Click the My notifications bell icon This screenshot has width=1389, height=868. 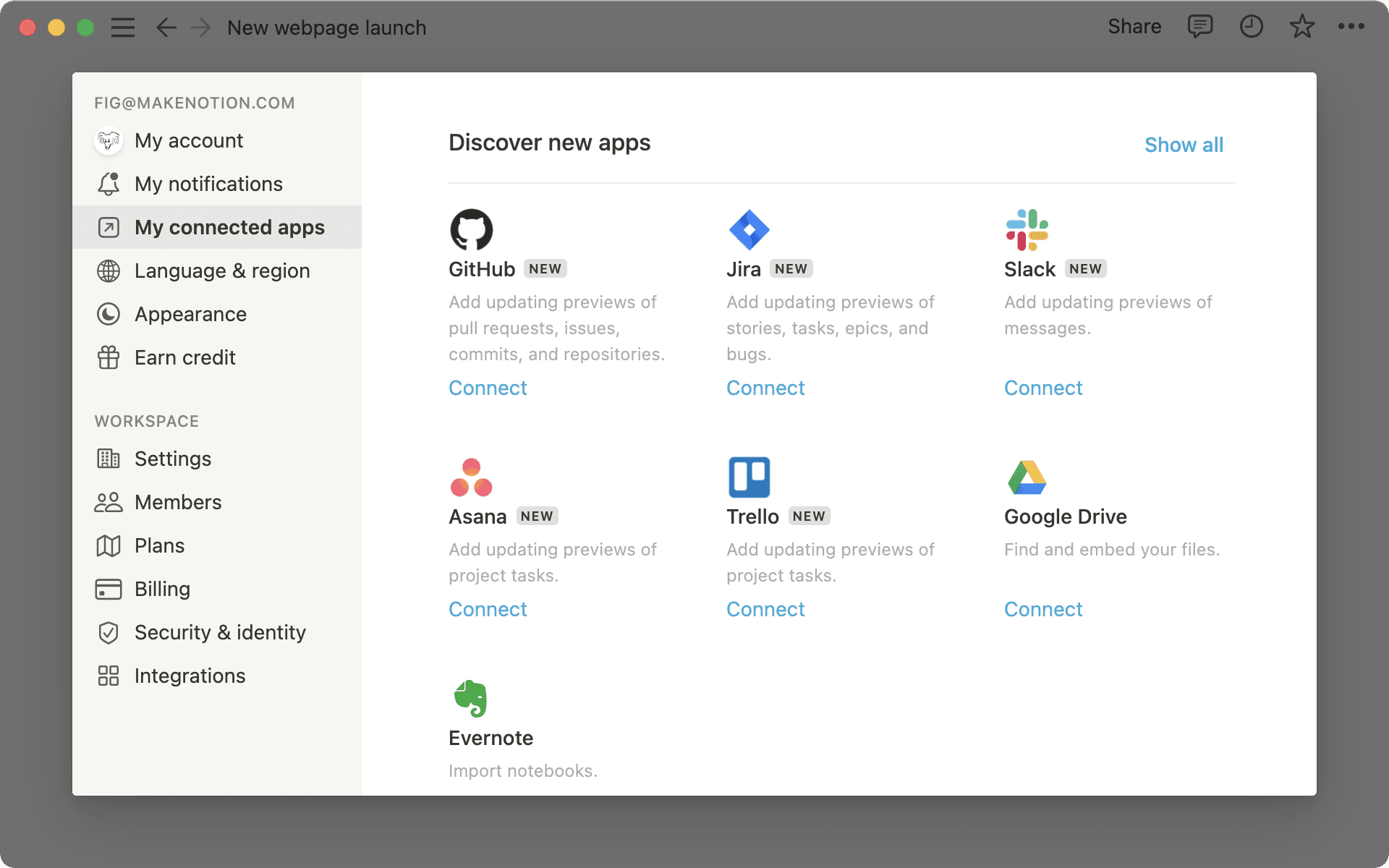pos(108,184)
